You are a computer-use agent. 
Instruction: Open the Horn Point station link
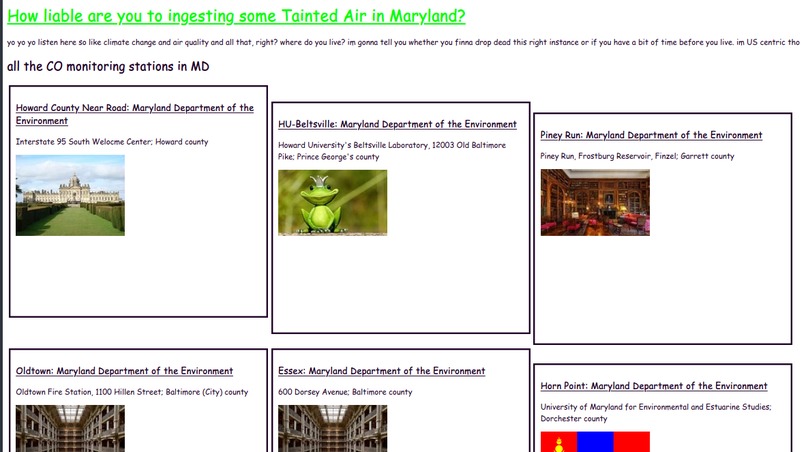(x=654, y=386)
